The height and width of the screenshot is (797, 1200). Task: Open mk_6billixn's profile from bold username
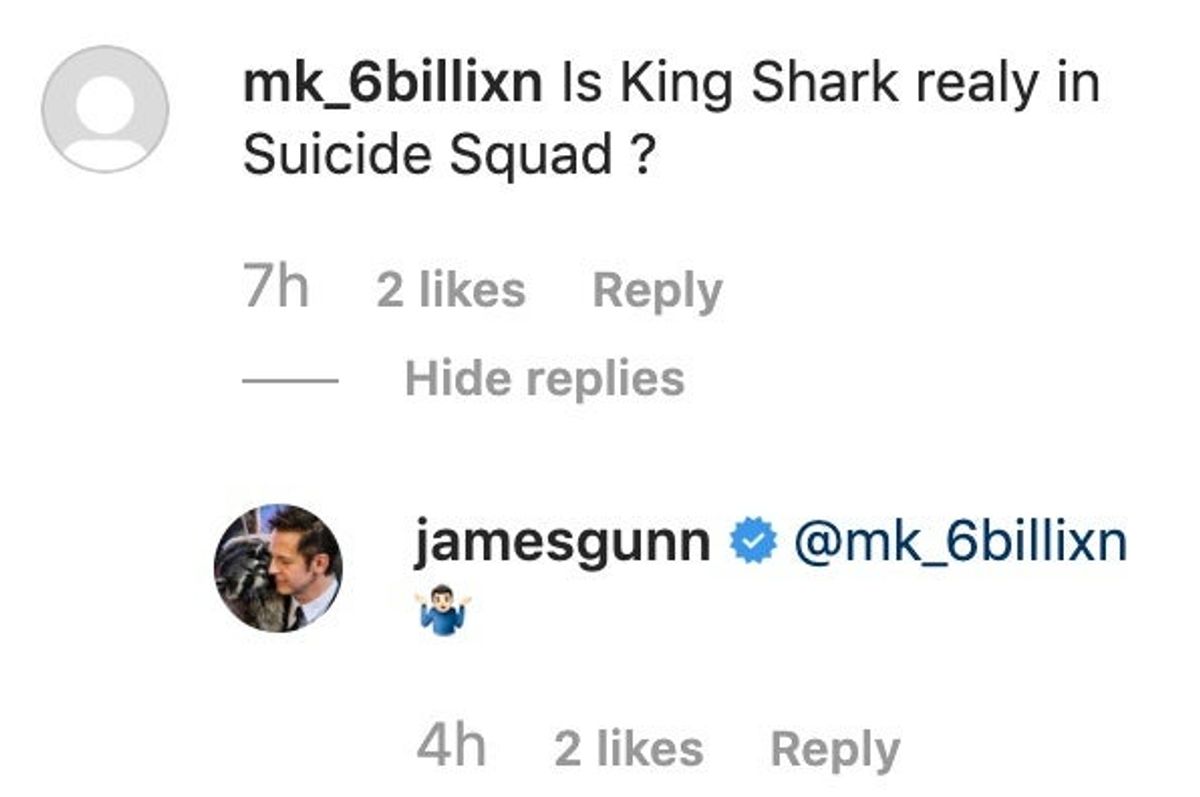393,84
